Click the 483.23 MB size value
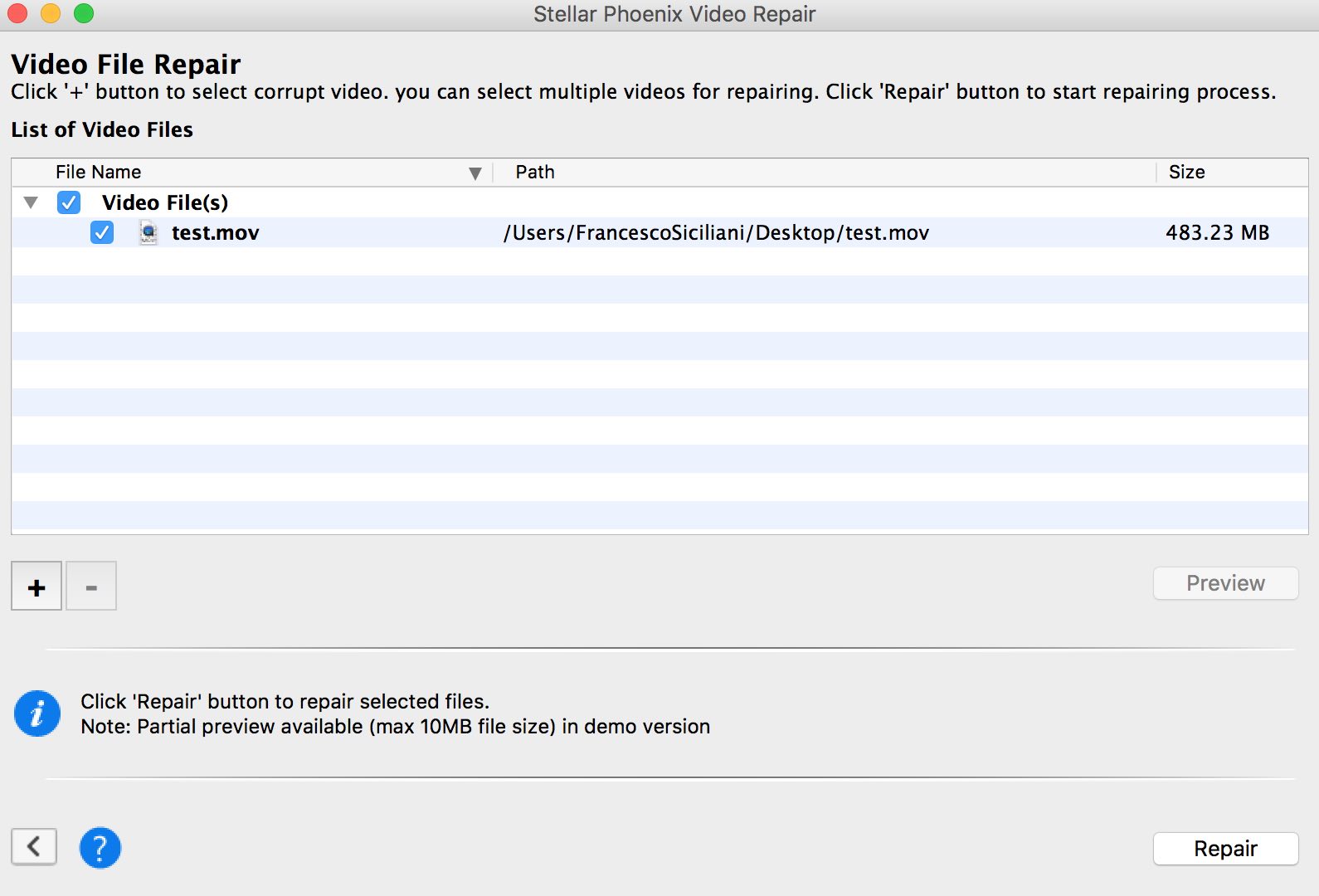Viewport: 1319px width, 896px height. 1217,232
